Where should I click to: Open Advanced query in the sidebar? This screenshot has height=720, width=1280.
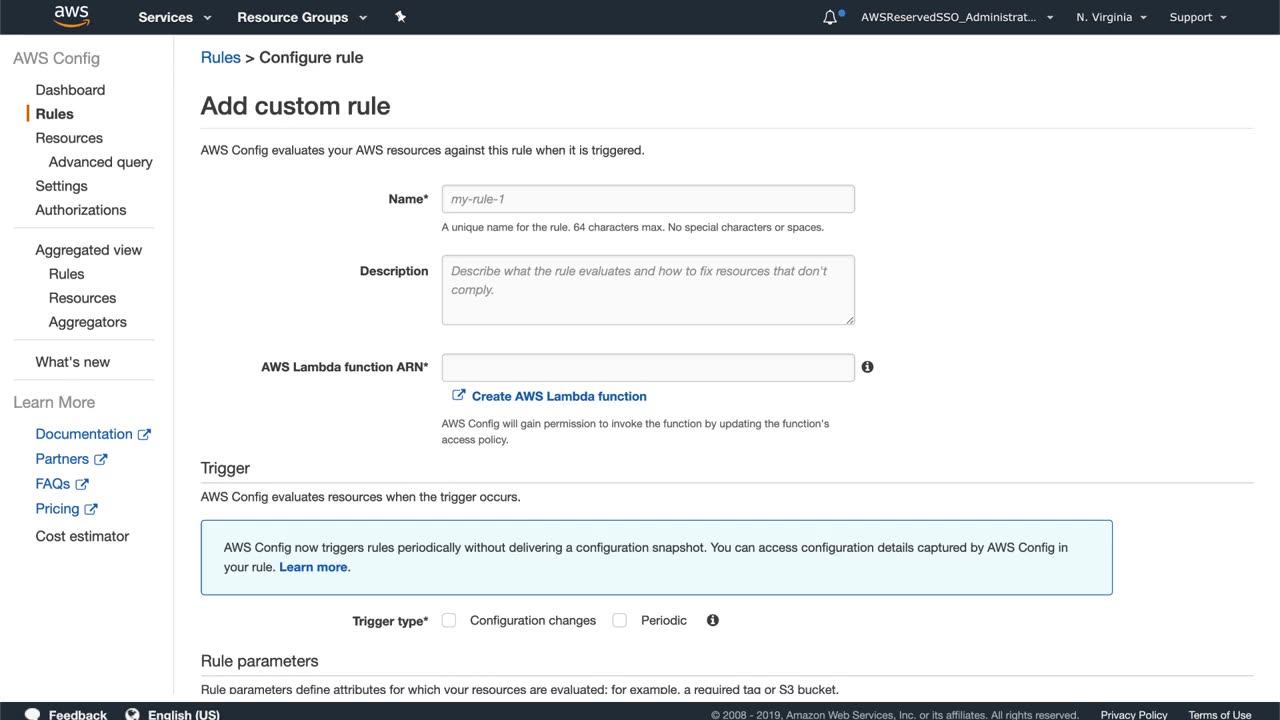(x=100, y=162)
